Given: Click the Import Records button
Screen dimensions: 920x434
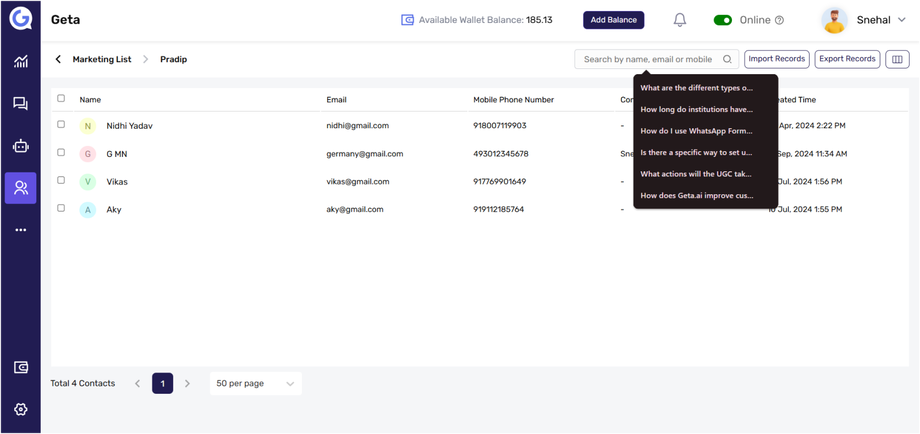Looking at the screenshot, I should (777, 59).
